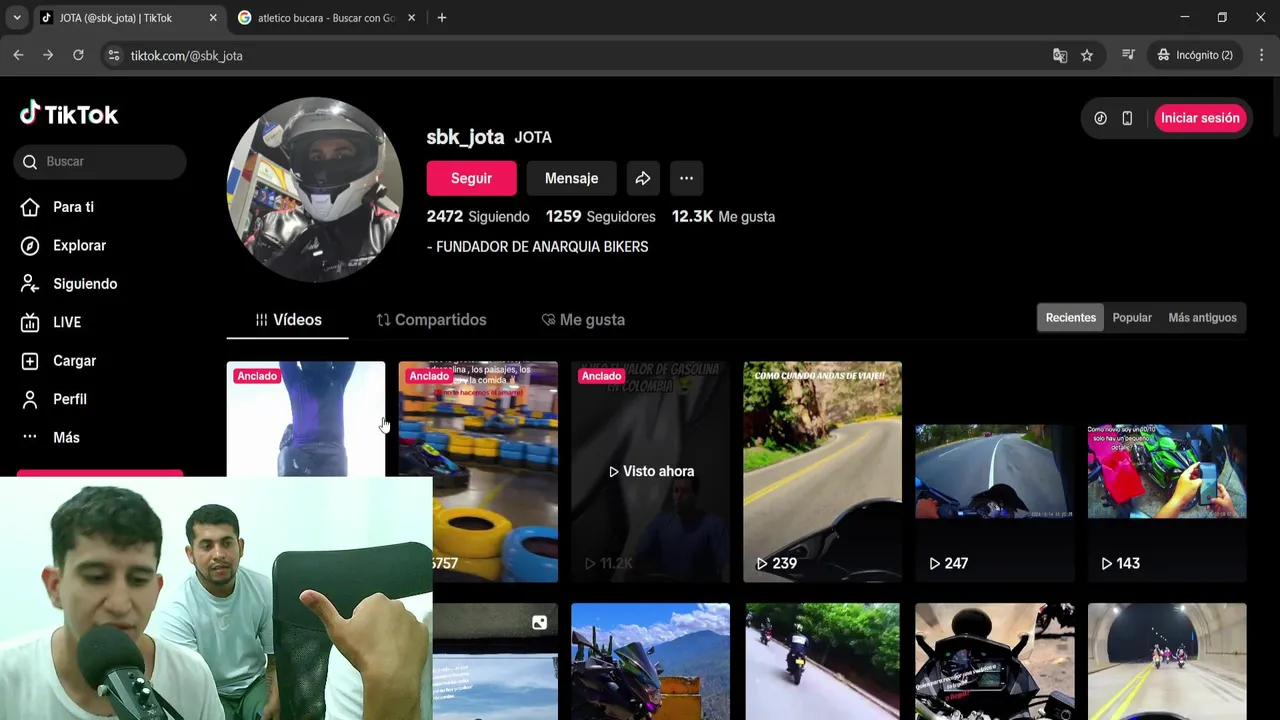Click the sbk_jota profile avatar

315,190
